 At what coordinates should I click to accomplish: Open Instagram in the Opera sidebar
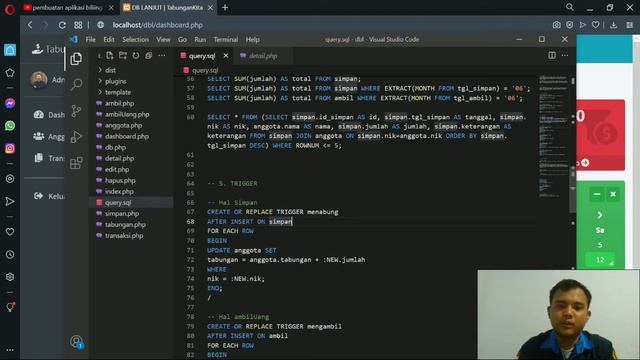point(10,148)
